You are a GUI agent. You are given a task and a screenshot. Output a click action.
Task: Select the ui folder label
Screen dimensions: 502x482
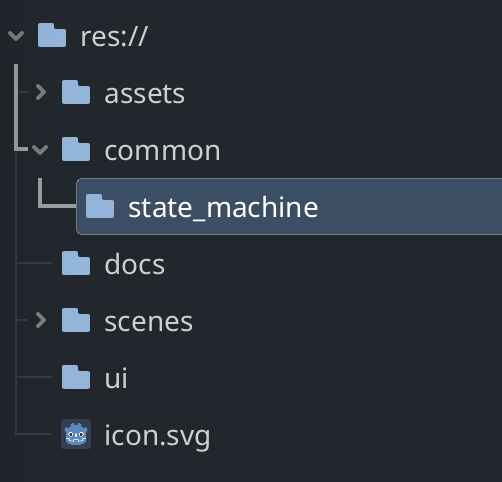click(x=116, y=378)
